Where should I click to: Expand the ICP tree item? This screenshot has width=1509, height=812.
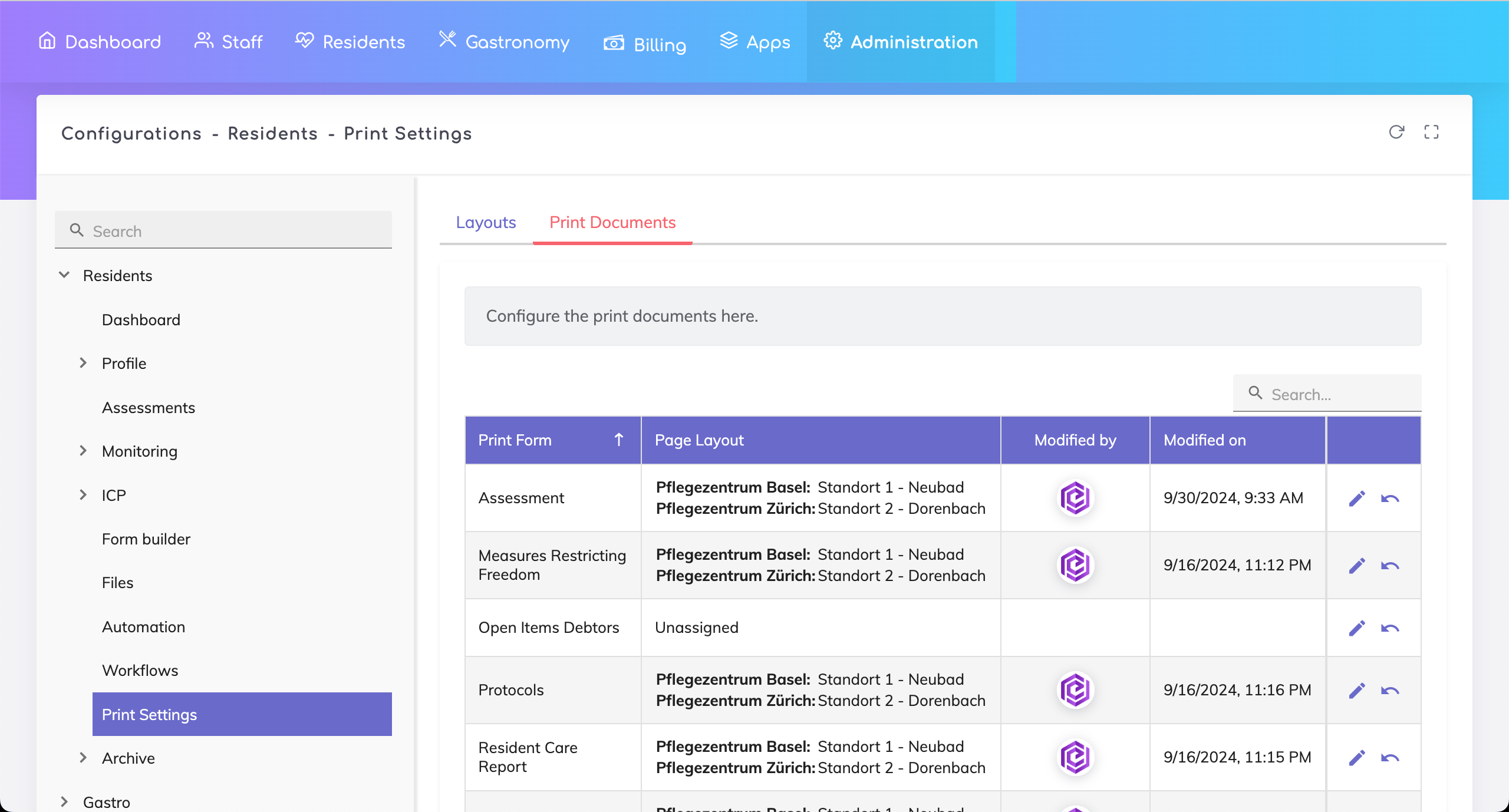click(83, 495)
